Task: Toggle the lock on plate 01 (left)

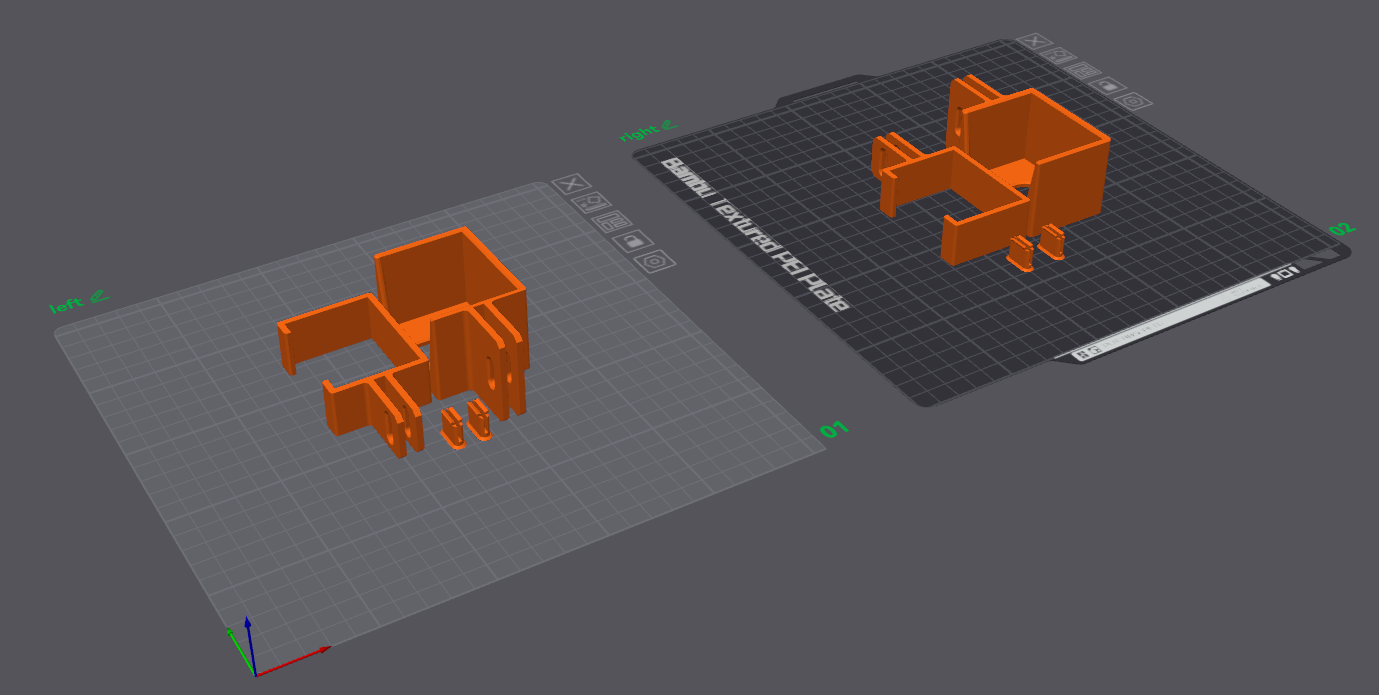Action: click(634, 241)
